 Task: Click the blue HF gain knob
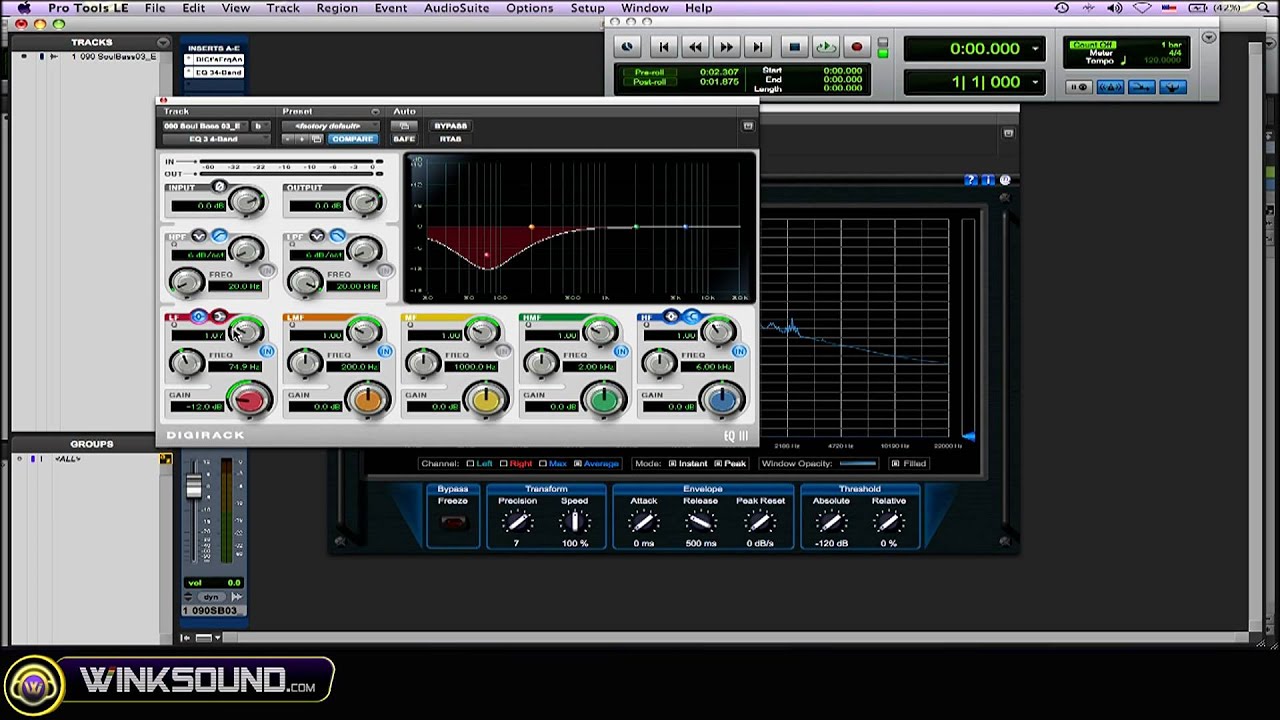721,400
